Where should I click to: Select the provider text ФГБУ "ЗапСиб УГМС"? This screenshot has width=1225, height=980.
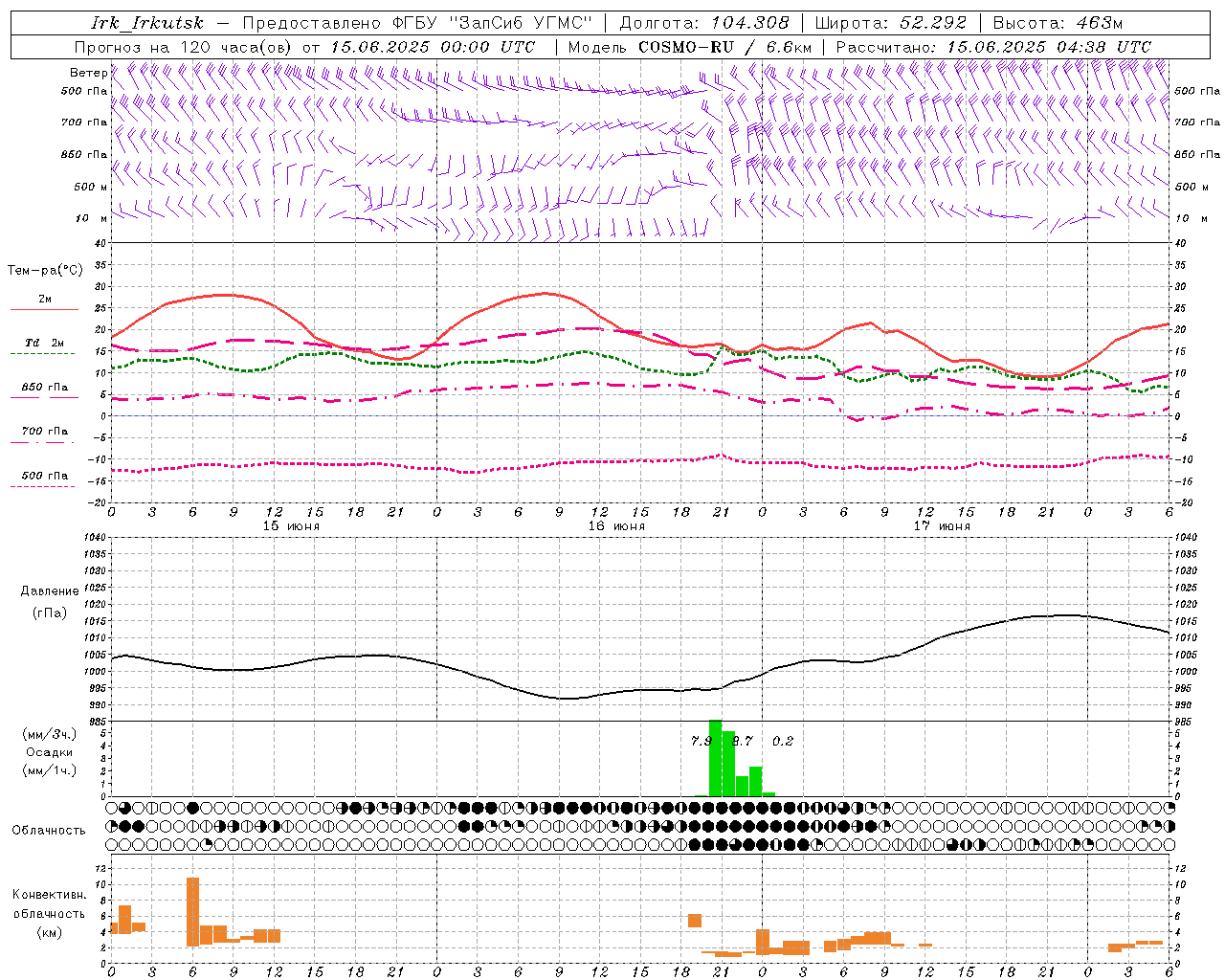492,23
